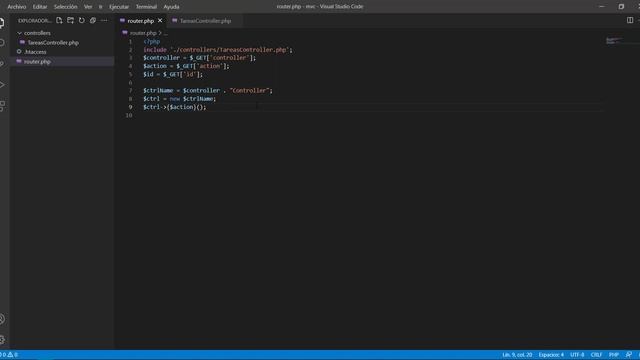This screenshot has width=640, height=360.
Task: Click the $ctrl->{$action}() call on line 9
Action: (175, 107)
